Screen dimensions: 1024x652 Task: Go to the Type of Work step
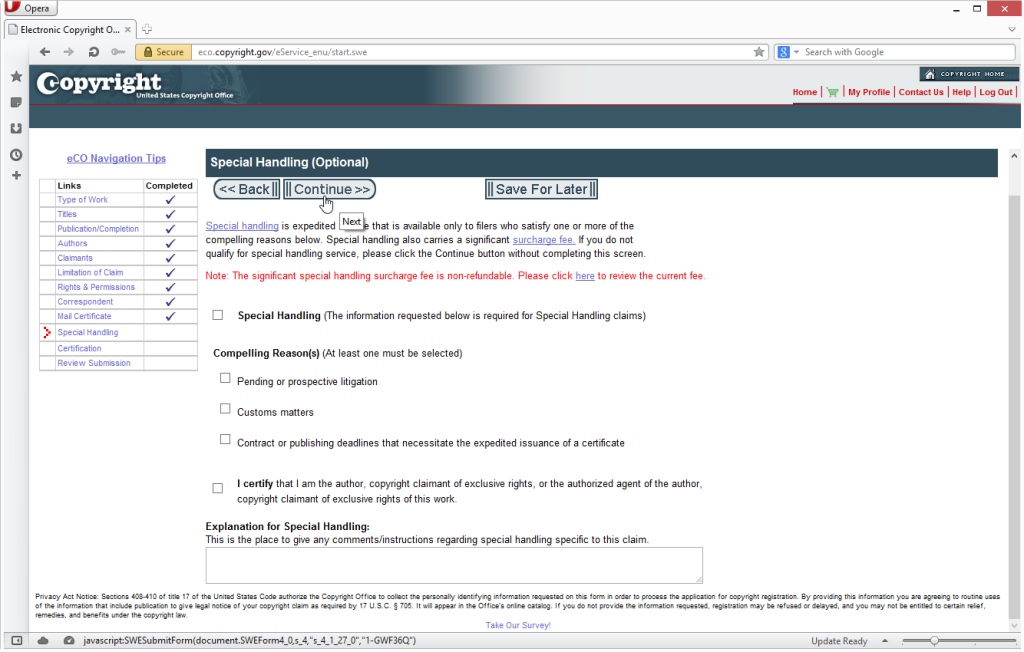[x=82, y=200]
